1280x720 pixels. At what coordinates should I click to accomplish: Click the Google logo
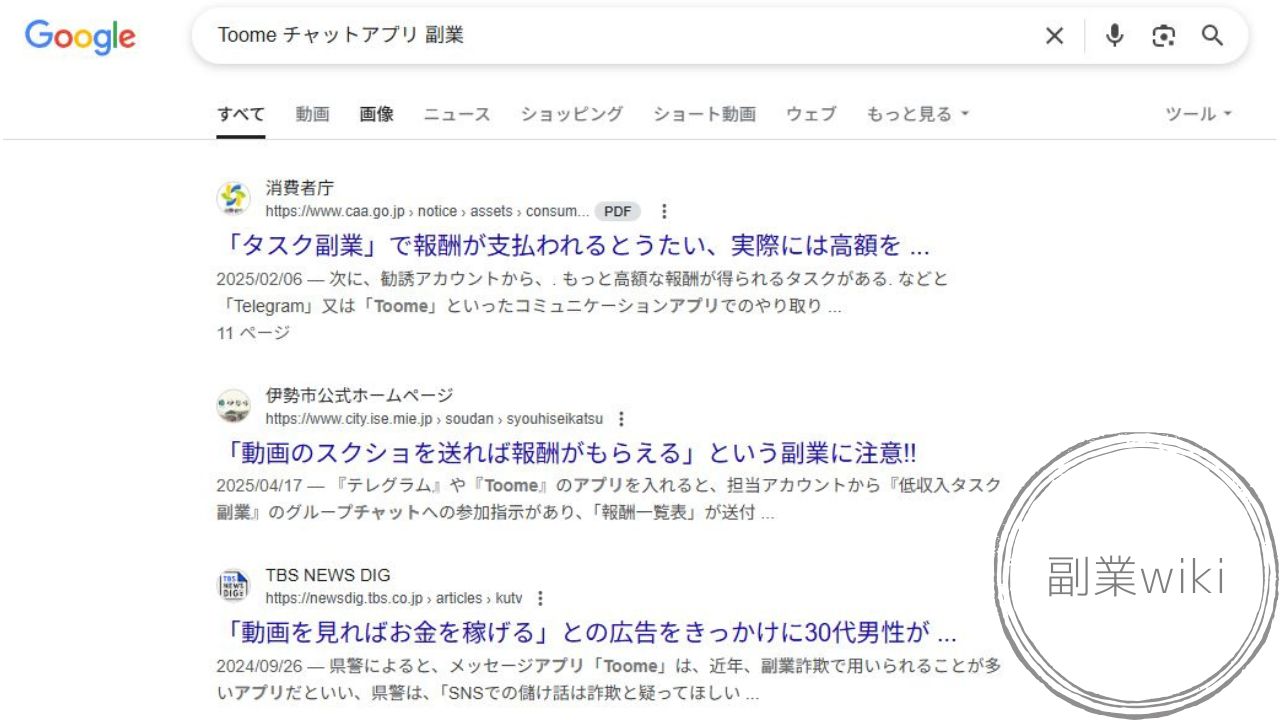pyautogui.click(x=80, y=37)
